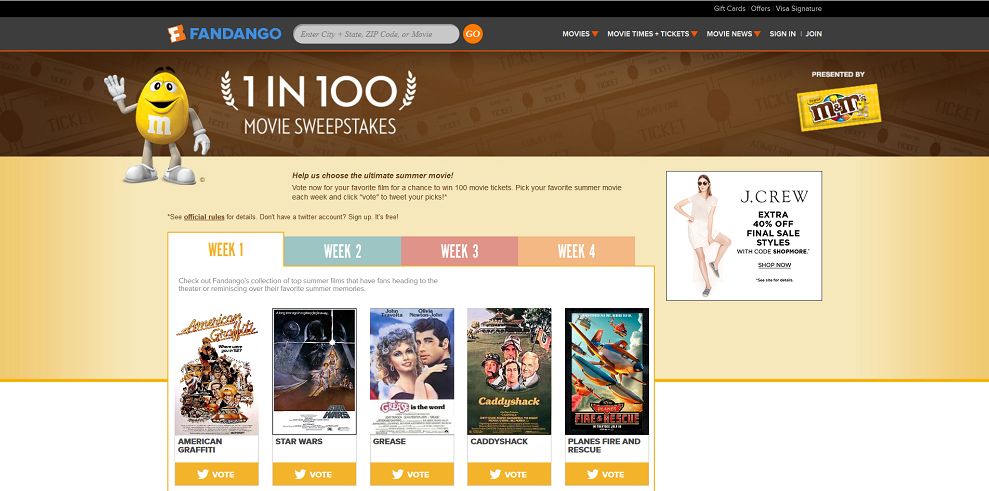Click the J.CREW brand name in ad
Image resolution: width=989 pixels, height=491 pixels.
point(774,197)
